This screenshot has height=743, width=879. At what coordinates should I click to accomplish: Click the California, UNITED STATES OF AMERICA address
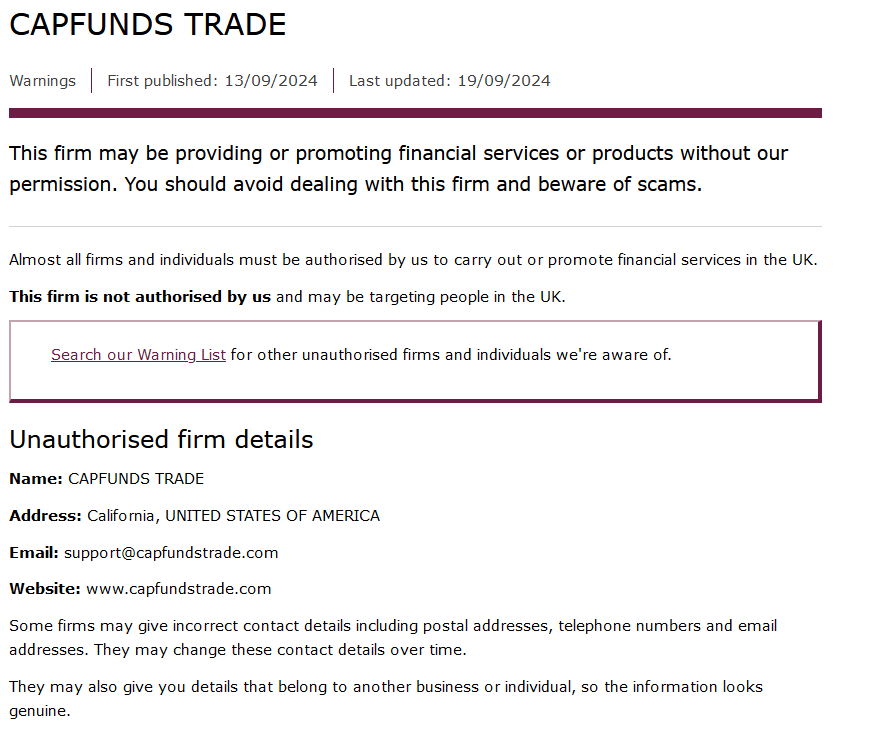[233, 516]
